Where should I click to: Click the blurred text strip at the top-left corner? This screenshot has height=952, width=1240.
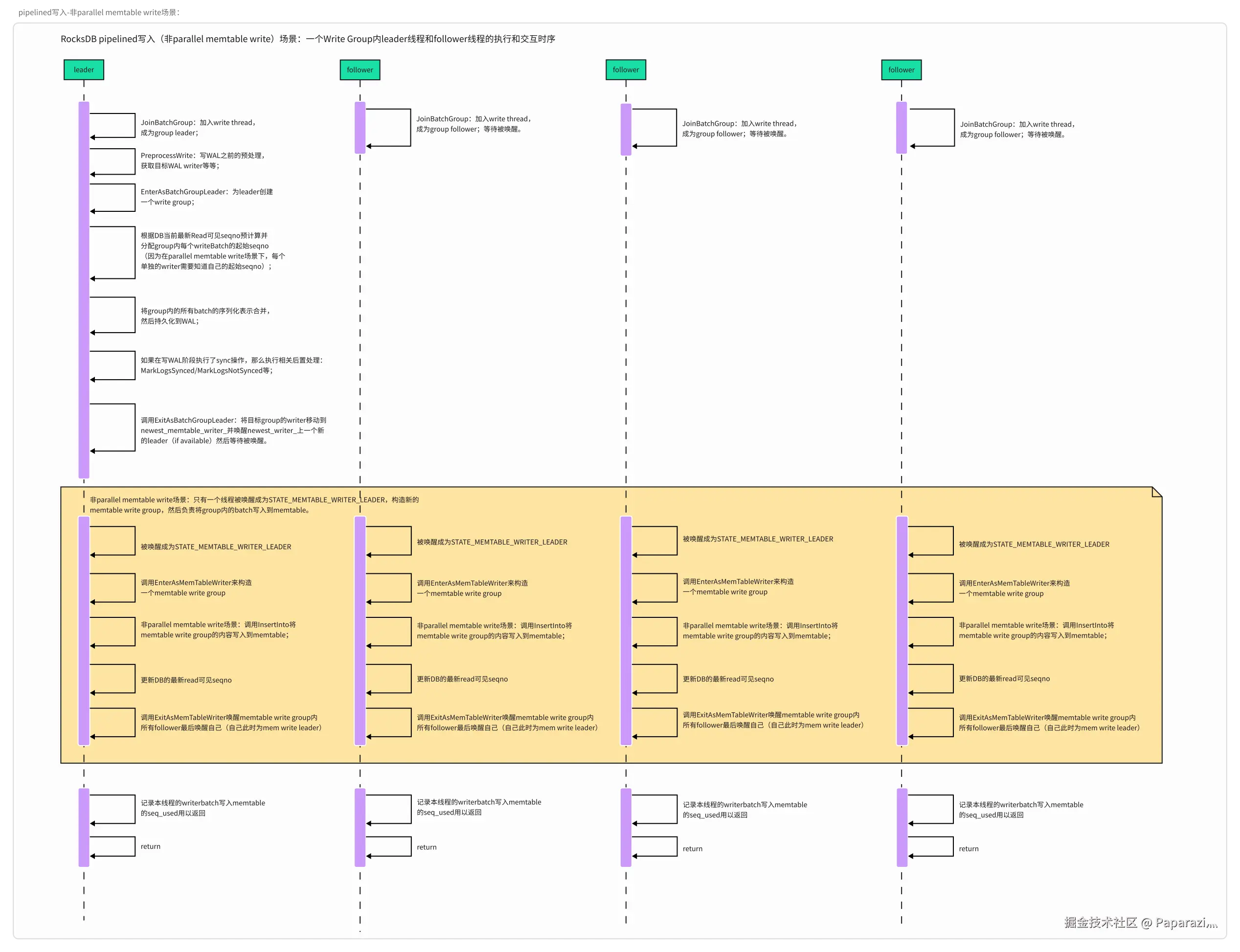pyautogui.click(x=96, y=11)
